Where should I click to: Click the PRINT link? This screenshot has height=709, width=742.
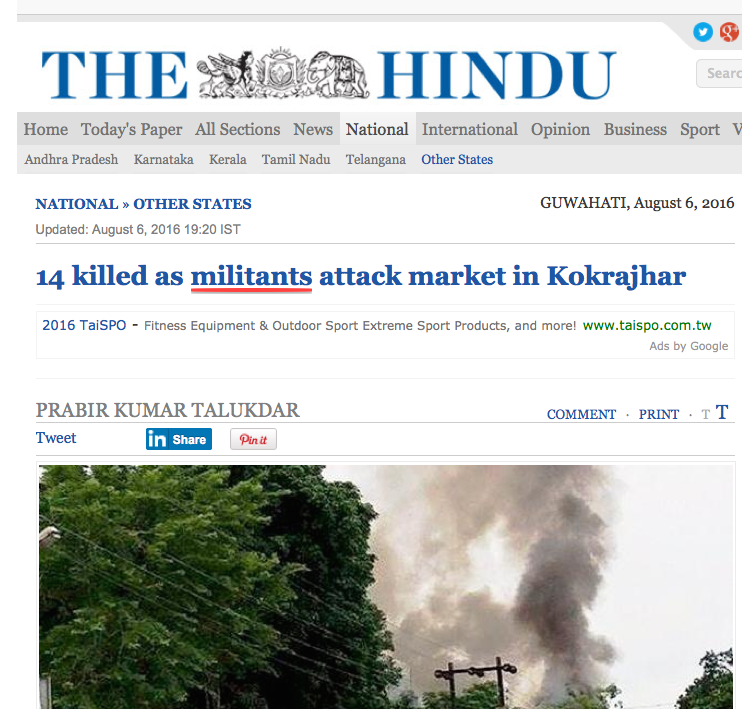[659, 415]
